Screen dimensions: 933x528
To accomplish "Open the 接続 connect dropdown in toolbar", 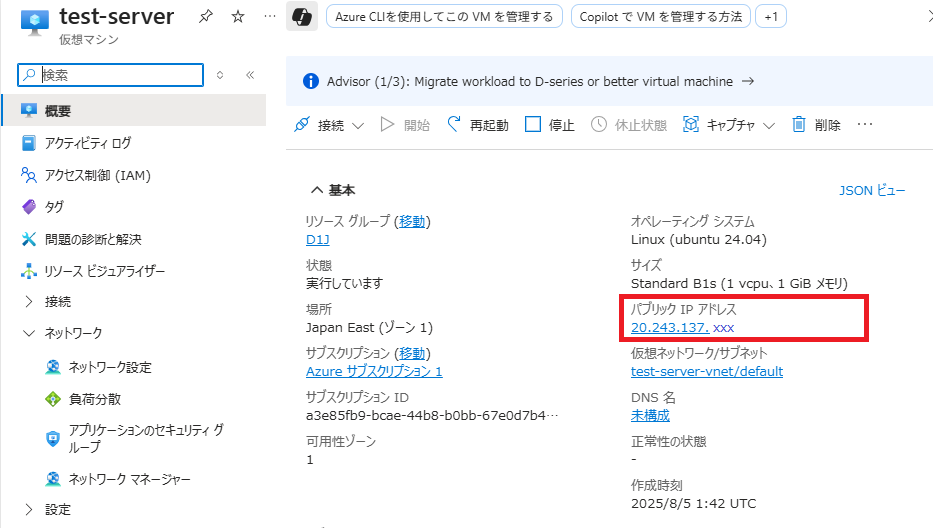I will [x=328, y=125].
